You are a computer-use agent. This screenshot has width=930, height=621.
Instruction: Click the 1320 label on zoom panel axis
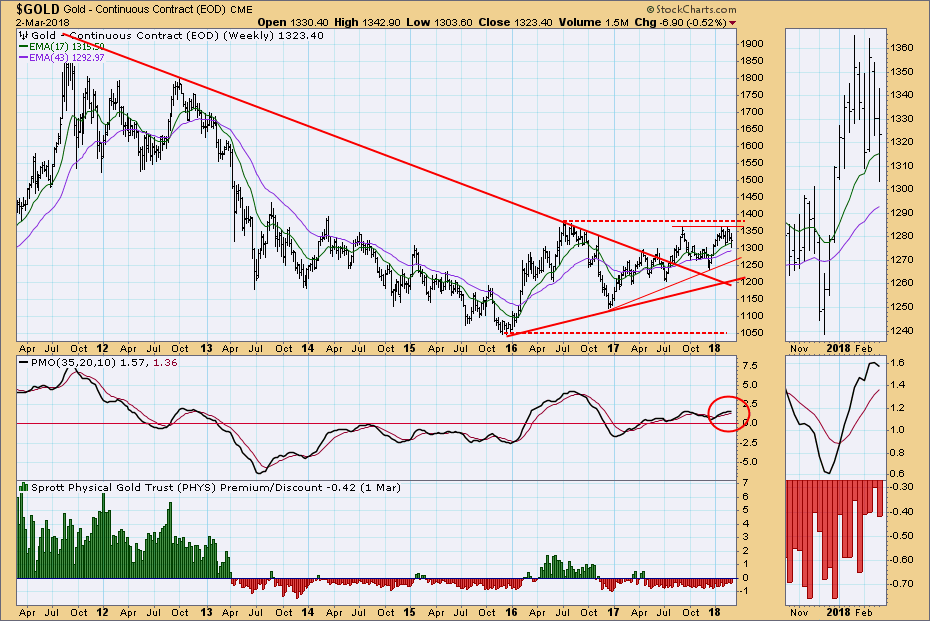coord(902,142)
